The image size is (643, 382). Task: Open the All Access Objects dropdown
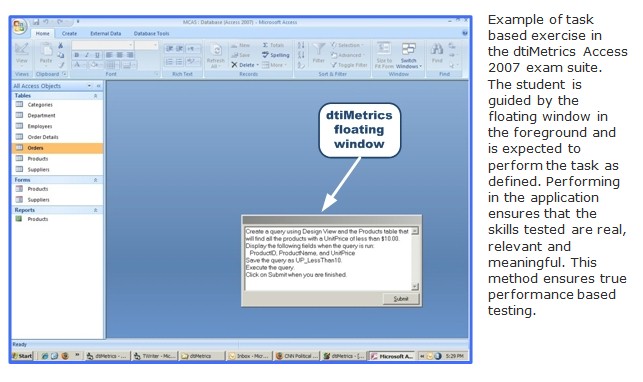[89, 86]
